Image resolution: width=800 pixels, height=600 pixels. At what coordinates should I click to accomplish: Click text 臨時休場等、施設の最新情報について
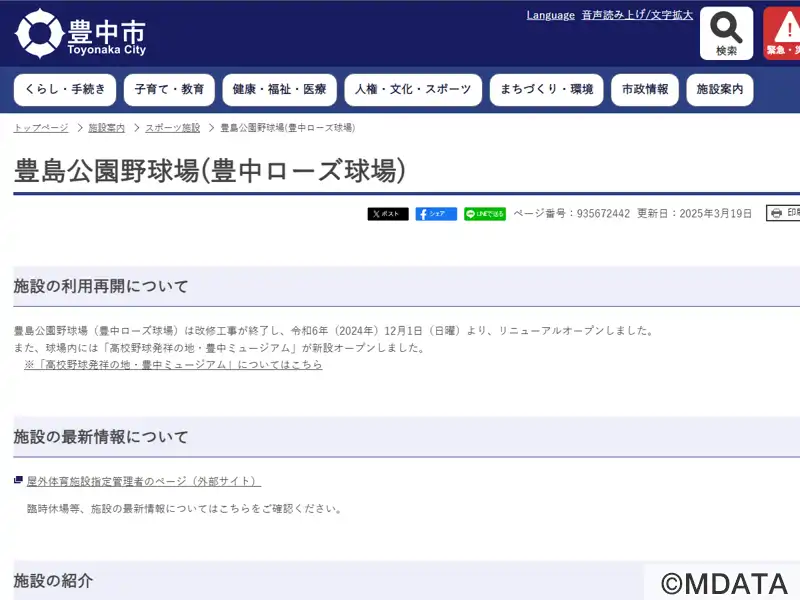click(116, 509)
